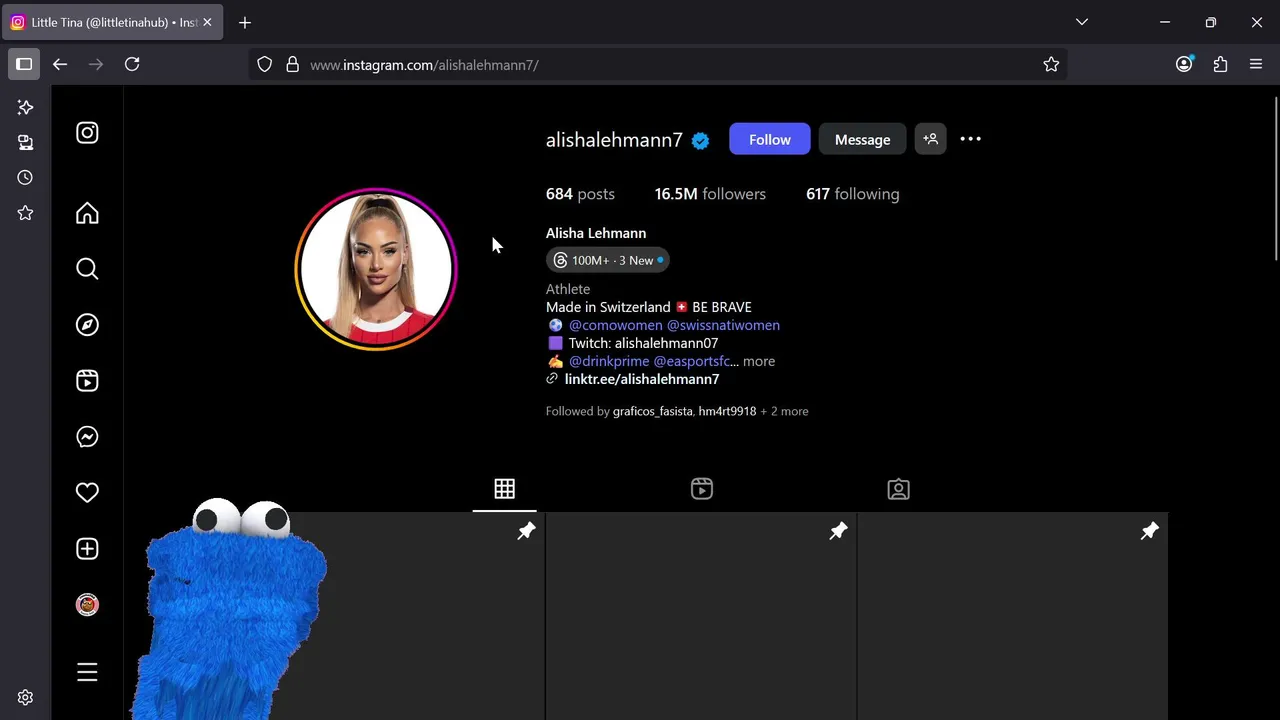
Task: Go back to the previous page
Action: pyautogui.click(x=60, y=64)
